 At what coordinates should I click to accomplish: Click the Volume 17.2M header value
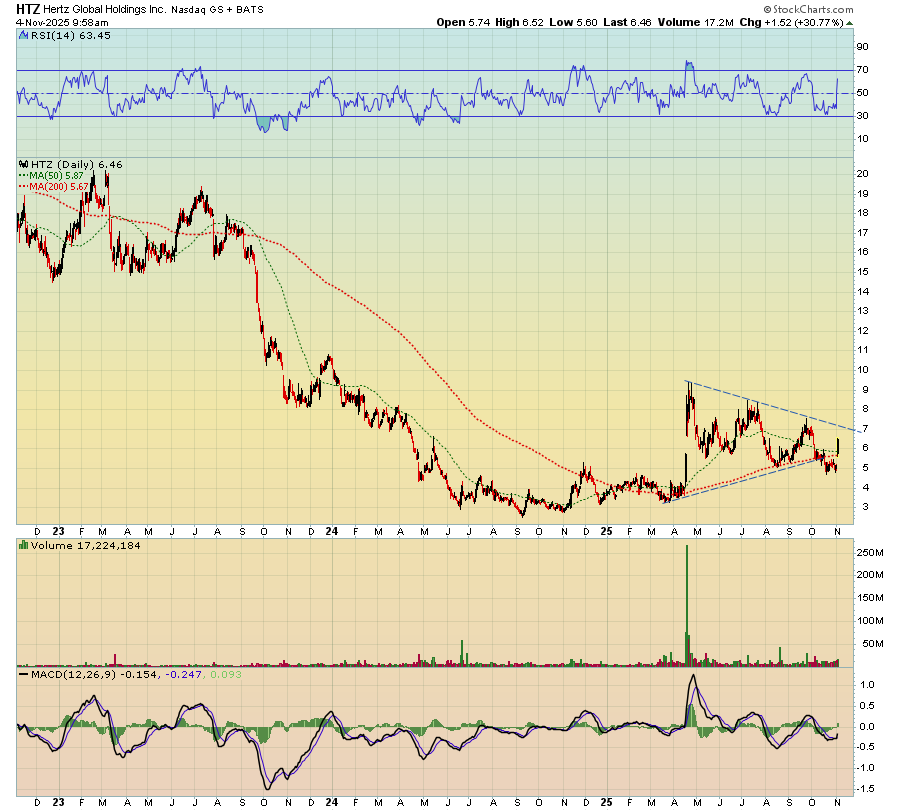coord(696,22)
